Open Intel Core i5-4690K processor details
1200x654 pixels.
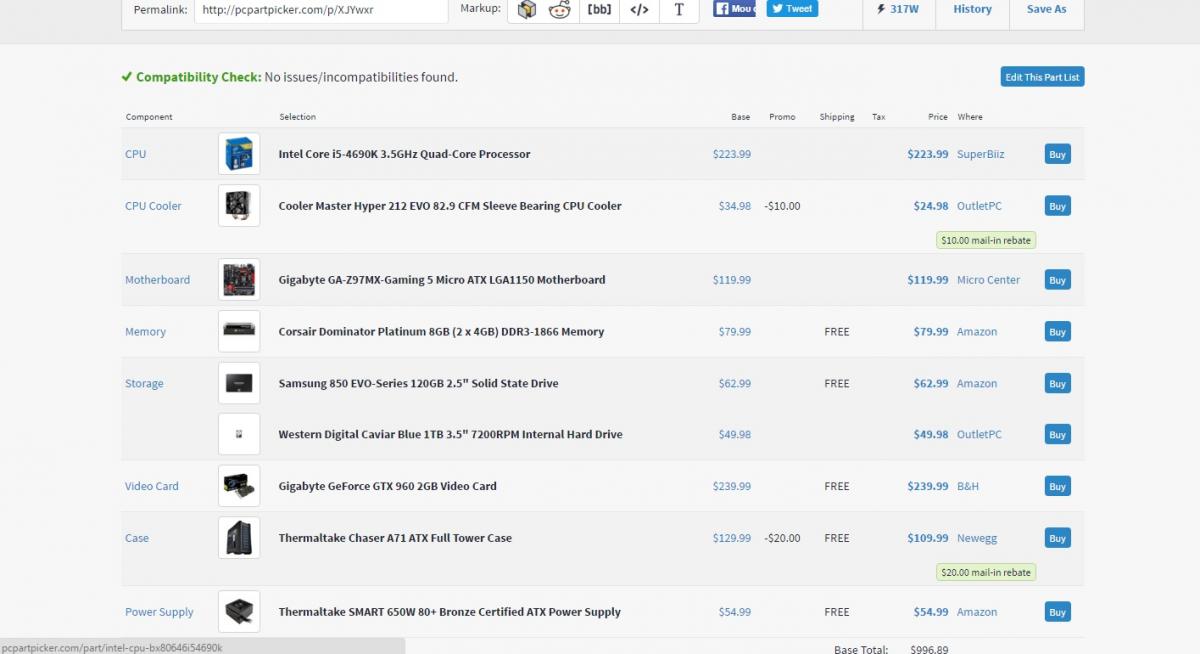(404, 154)
